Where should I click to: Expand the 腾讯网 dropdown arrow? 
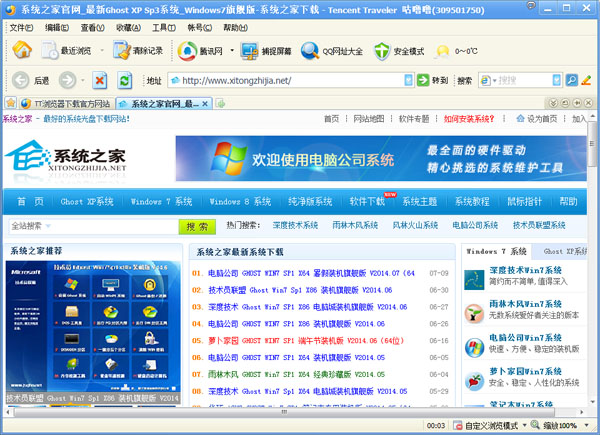pos(232,51)
